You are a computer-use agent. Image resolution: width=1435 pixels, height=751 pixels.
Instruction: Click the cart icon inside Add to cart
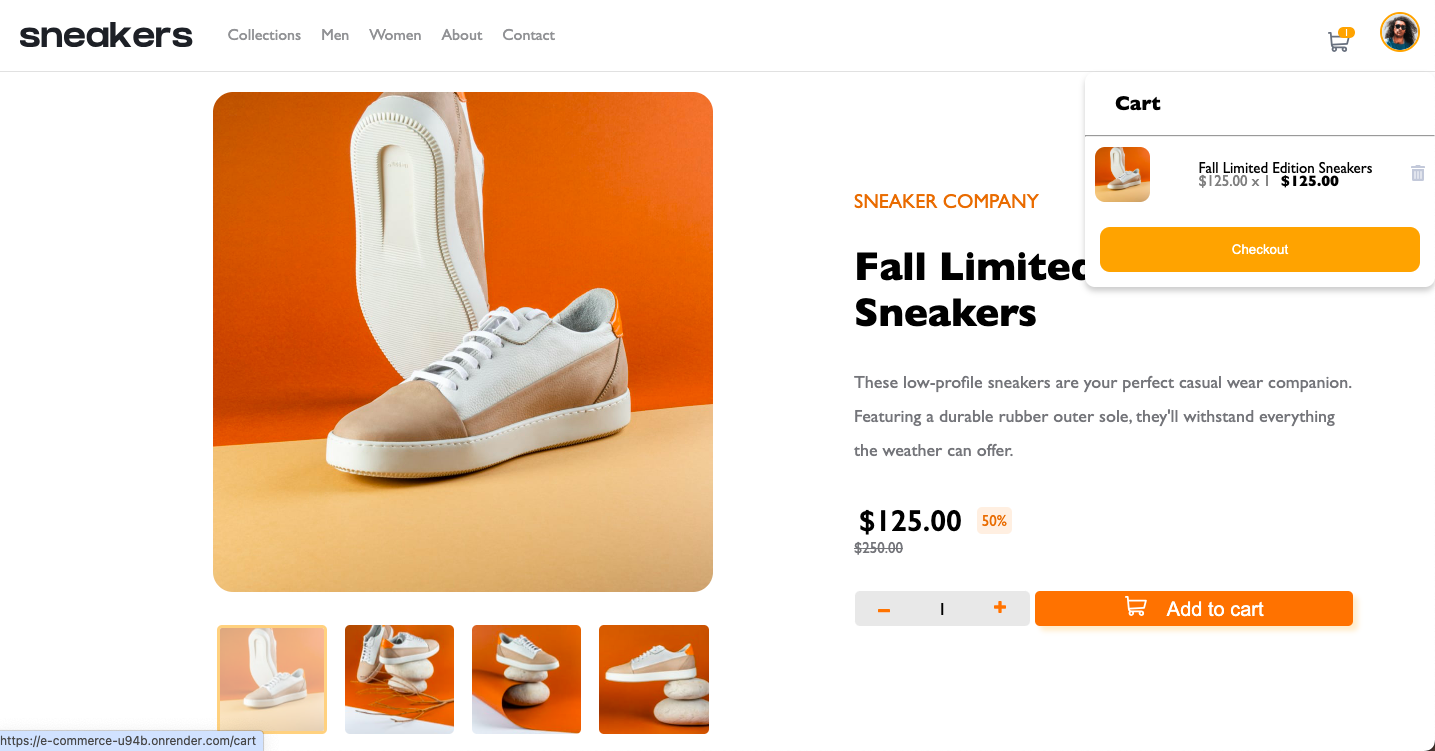click(x=1136, y=607)
